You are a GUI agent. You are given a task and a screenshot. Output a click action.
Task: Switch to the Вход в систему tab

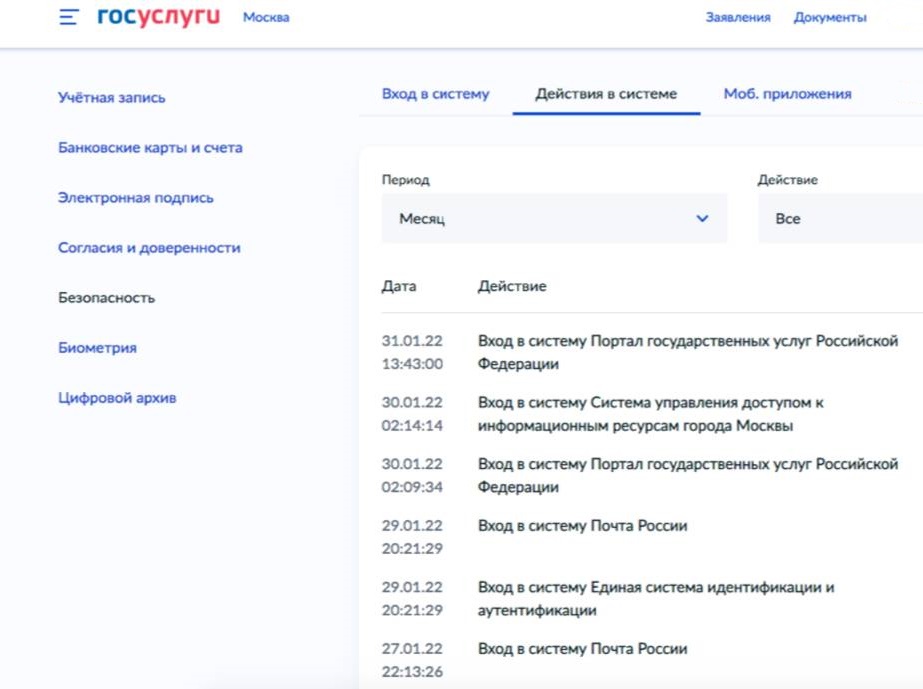tap(436, 94)
